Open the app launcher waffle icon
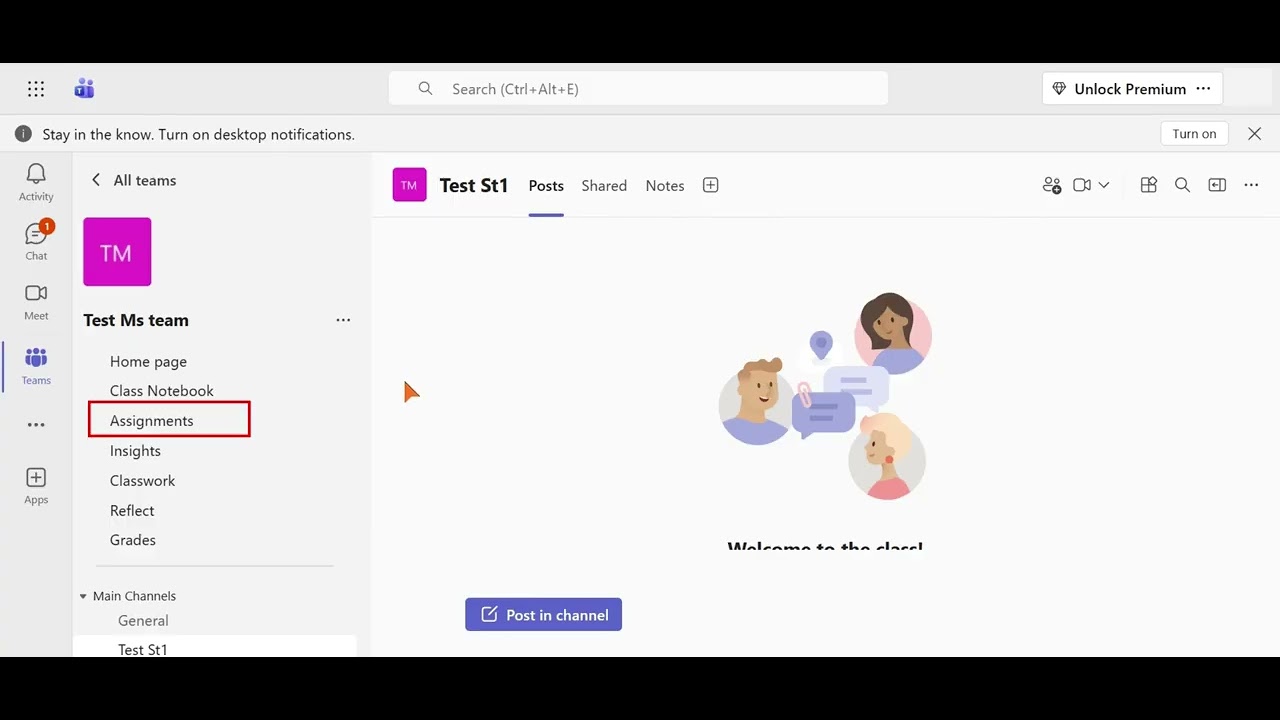The image size is (1280, 720). (36, 89)
